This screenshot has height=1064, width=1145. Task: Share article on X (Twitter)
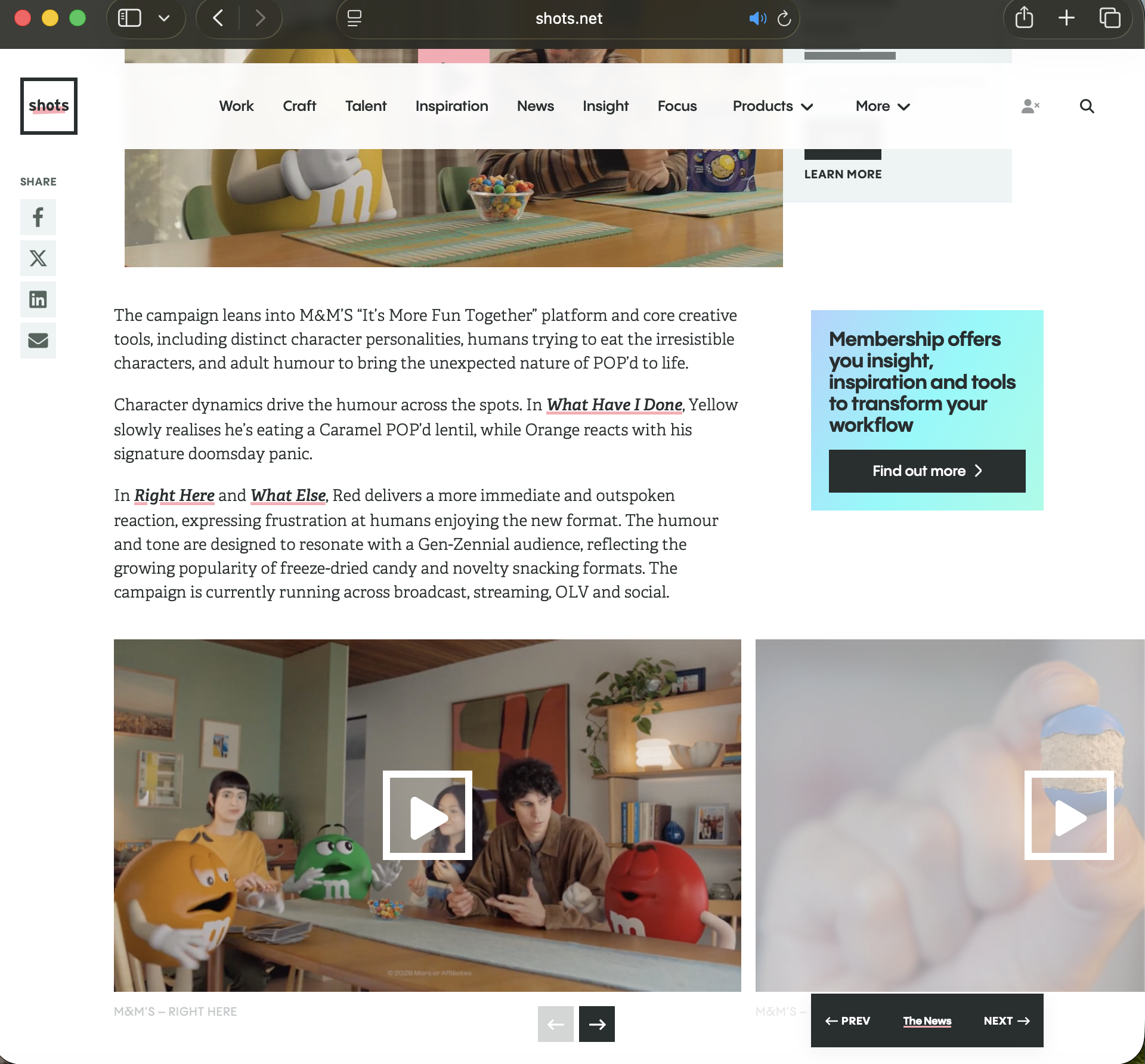coord(38,258)
